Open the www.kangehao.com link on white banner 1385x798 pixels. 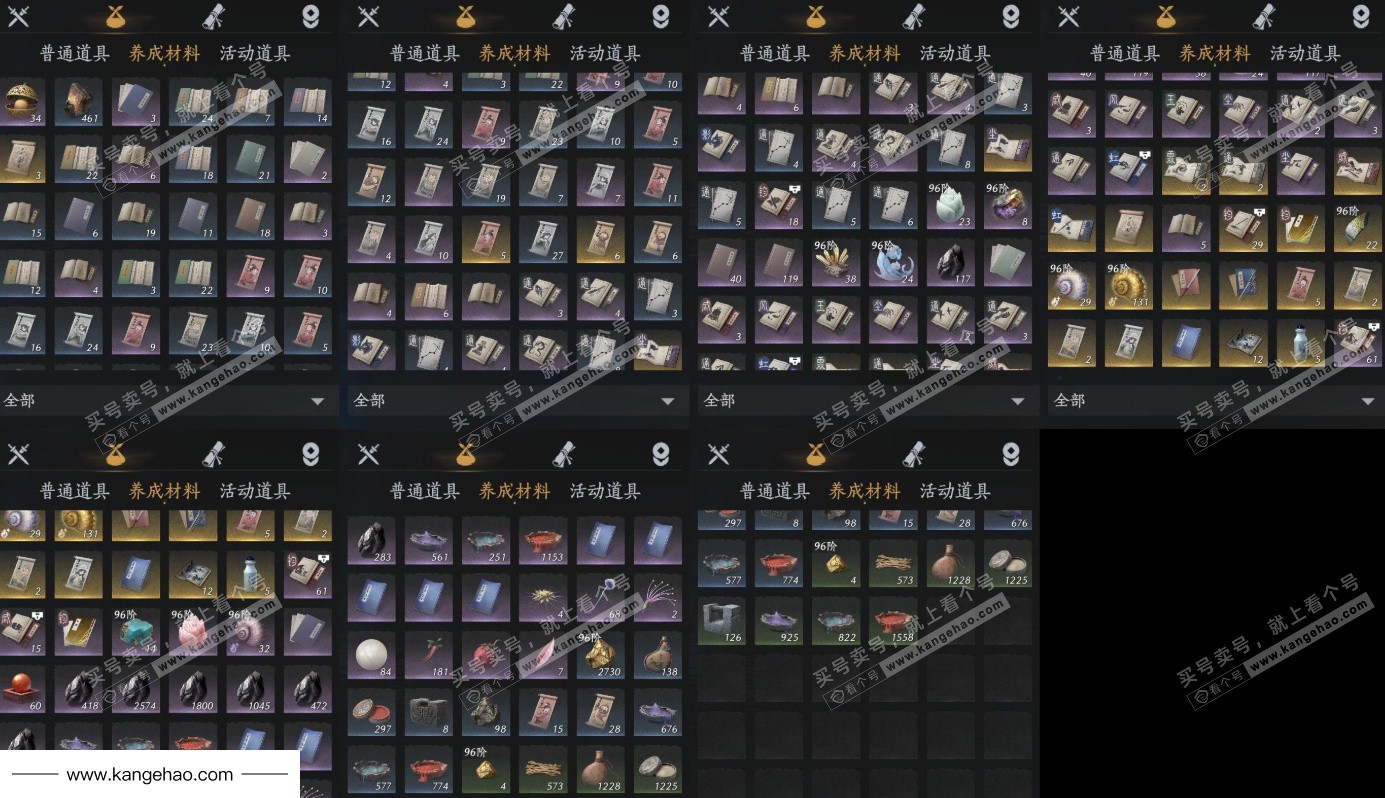coord(150,774)
